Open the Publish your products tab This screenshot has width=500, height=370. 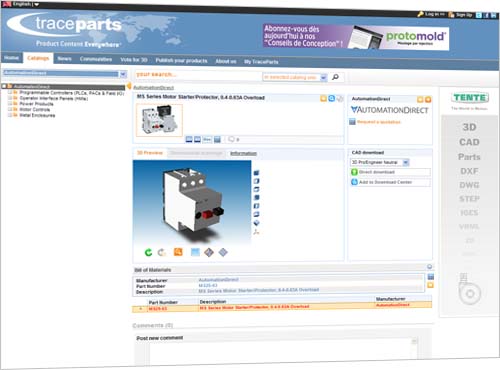pos(181,60)
